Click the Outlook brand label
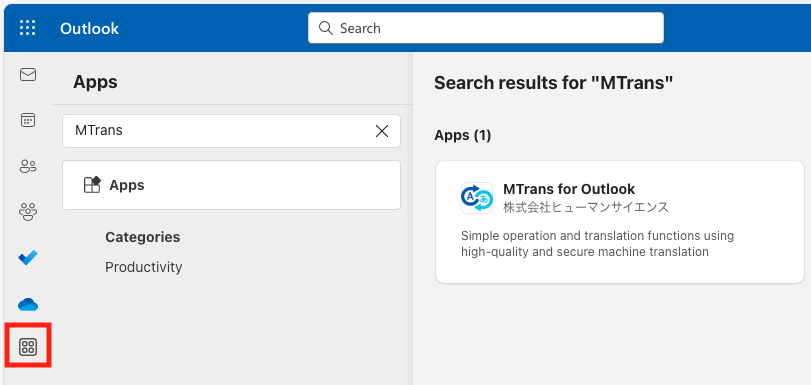The image size is (811, 385). tap(89, 28)
